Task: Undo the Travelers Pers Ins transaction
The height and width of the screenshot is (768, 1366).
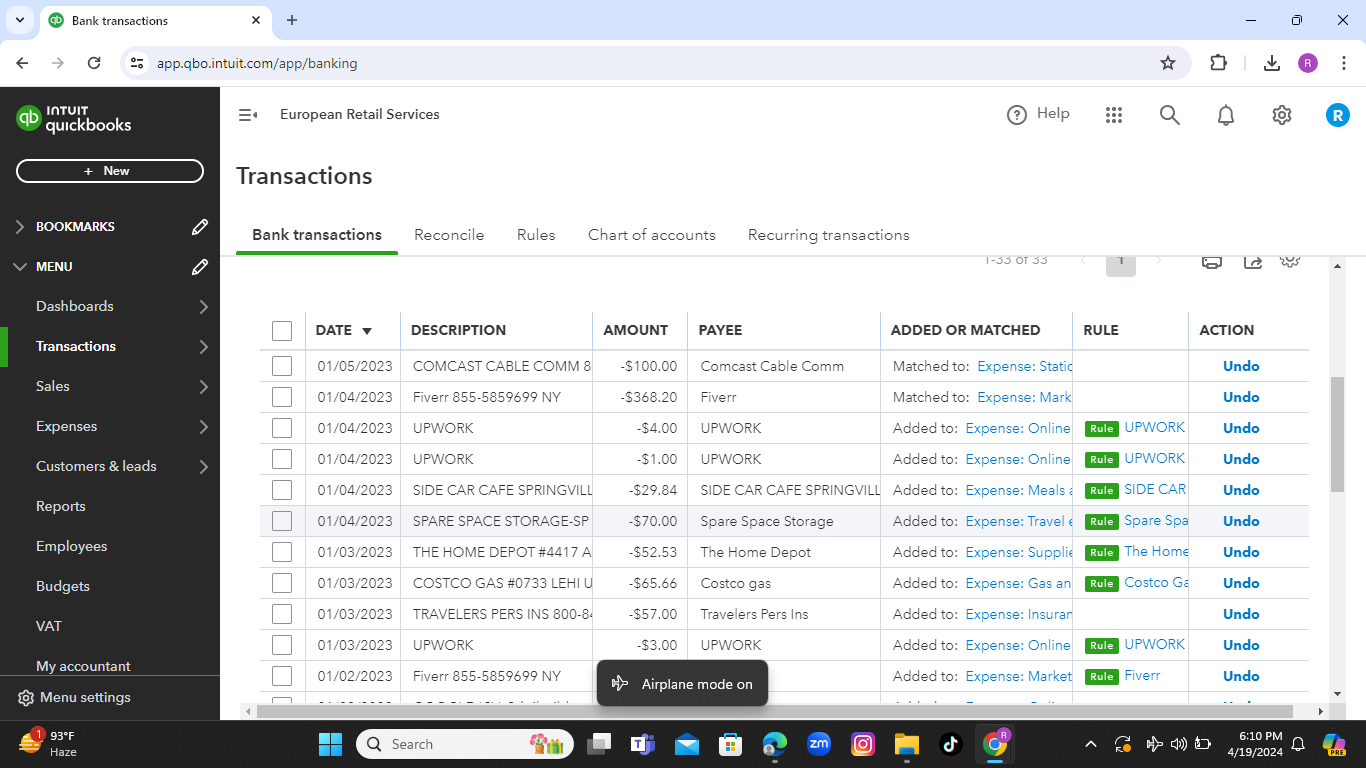Action: (1240, 614)
